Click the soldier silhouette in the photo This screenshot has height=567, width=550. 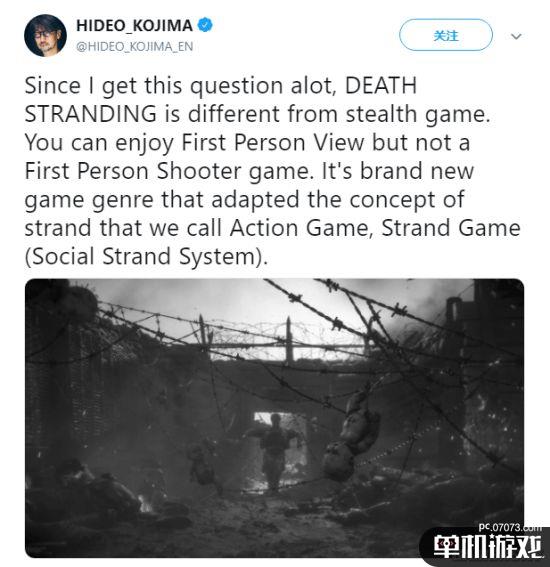pyautogui.click(x=274, y=452)
